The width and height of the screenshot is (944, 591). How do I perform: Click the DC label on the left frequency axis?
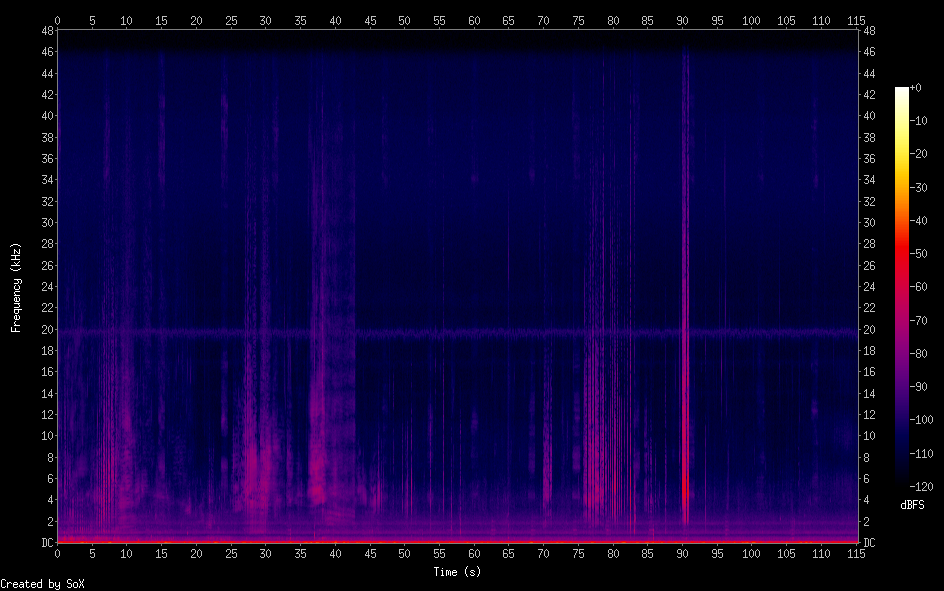[44, 542]
